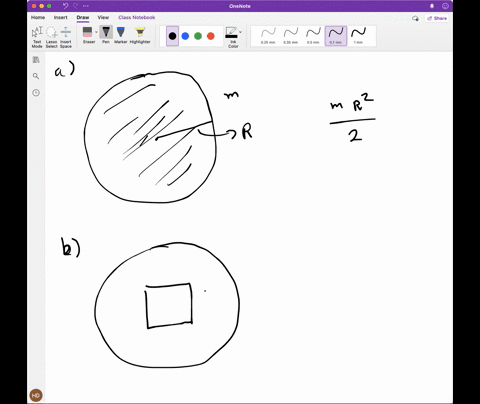Select the Text Mode tool

point(37,37)
